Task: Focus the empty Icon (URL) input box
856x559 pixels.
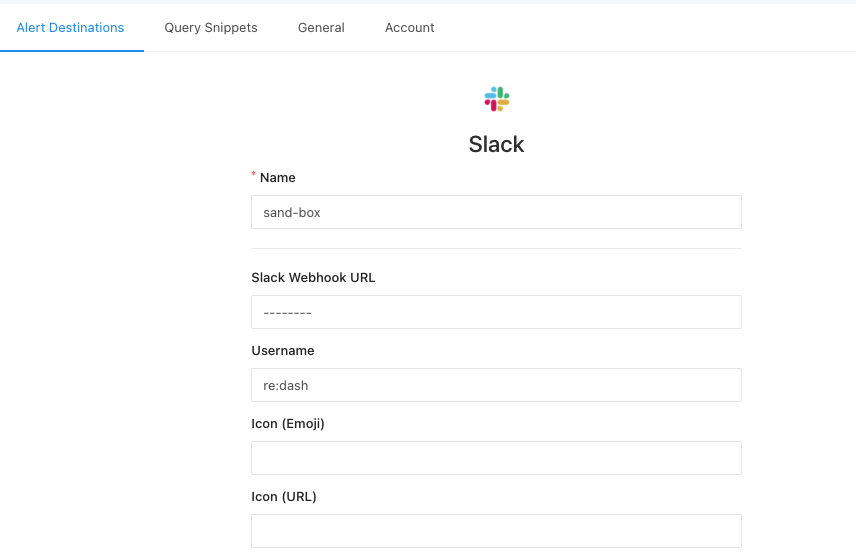Action: tap(496, 531)
